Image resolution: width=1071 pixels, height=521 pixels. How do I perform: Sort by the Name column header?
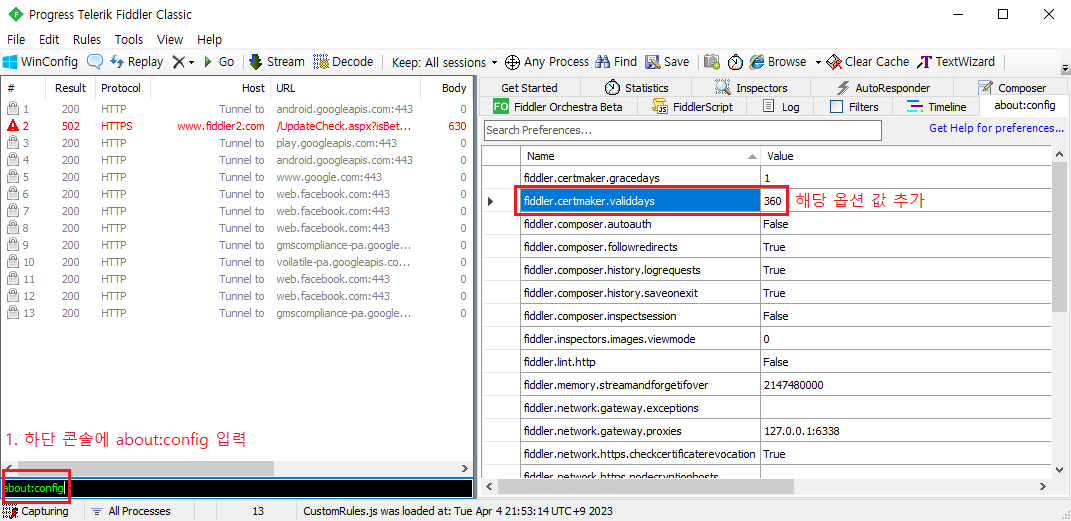pos(641,156)
